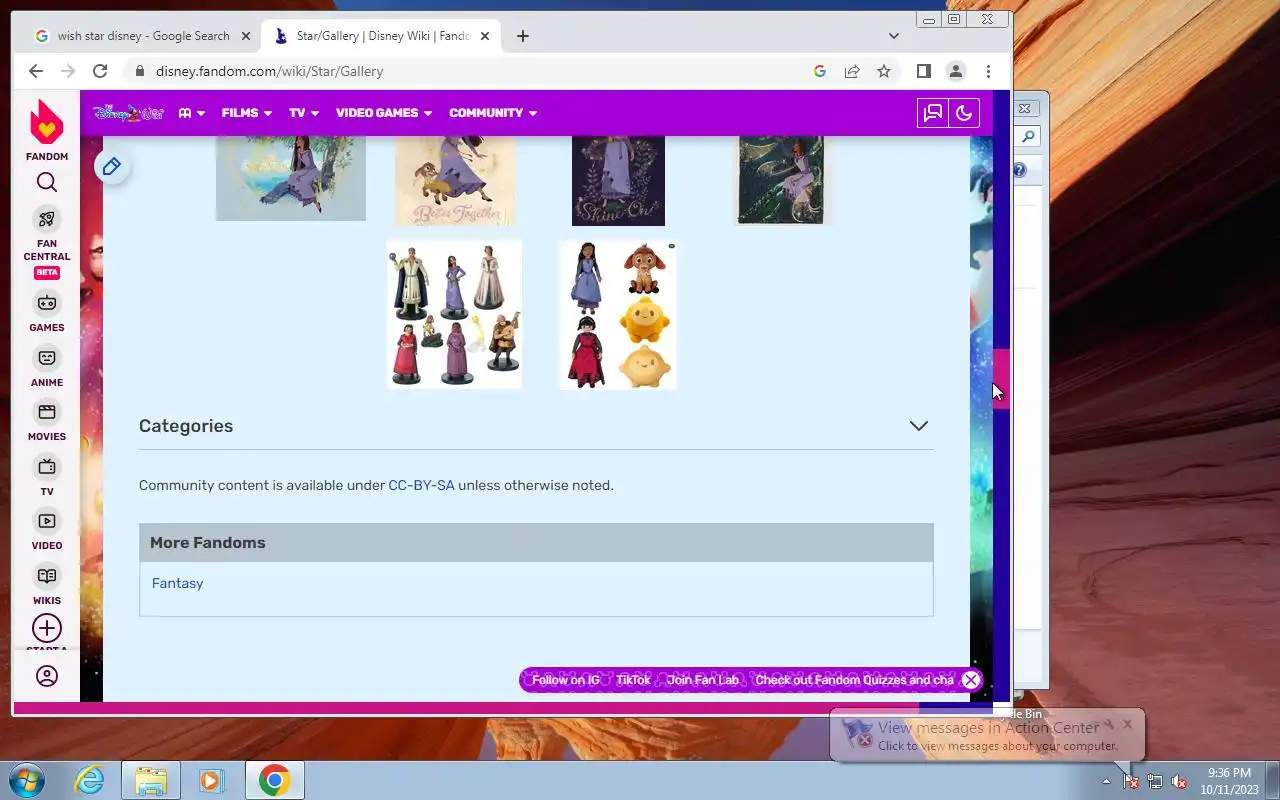The width and height of the screenshot is (1280, 800).
Task: Open the Better Together poster thumbnail
Action: point(455,181)
